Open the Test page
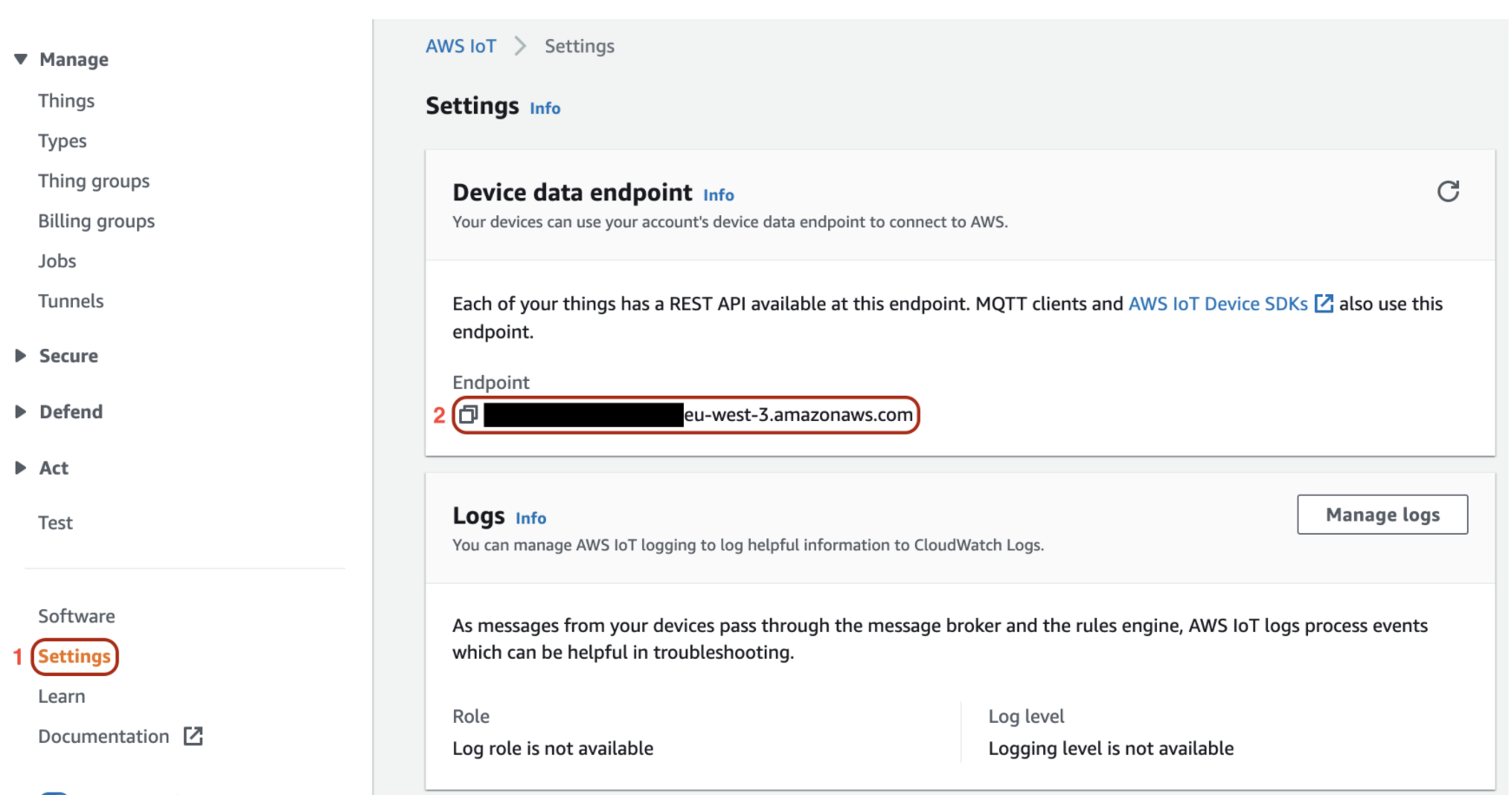The width and height of the screenshot is (1512, 795). (x=56, y=522)
